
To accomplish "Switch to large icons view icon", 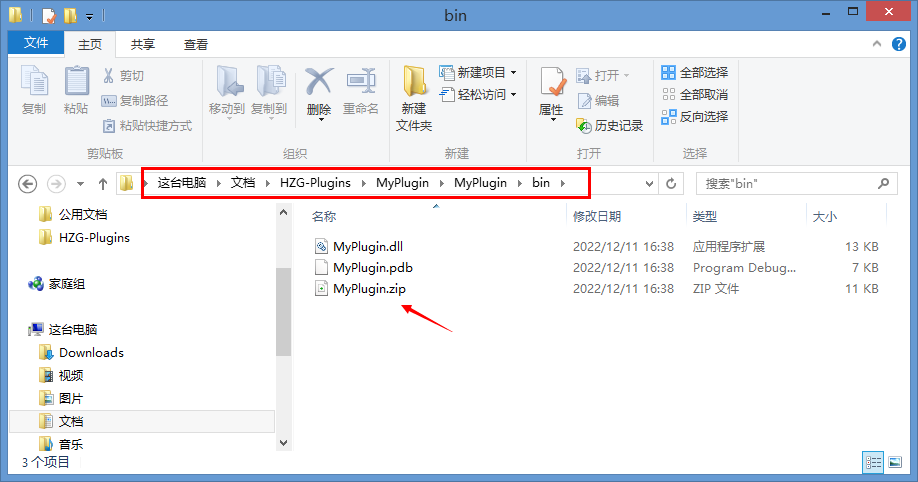I will click(895, 463).
